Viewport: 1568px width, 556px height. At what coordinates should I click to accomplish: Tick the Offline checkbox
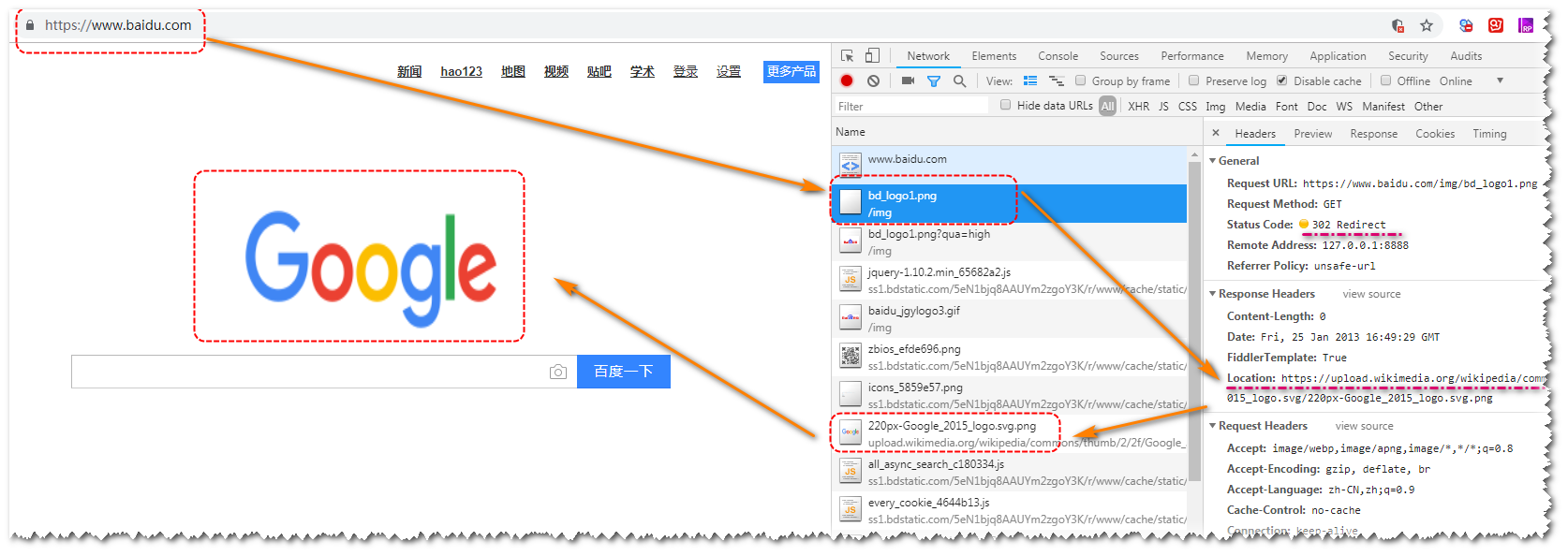point(1386,80)
